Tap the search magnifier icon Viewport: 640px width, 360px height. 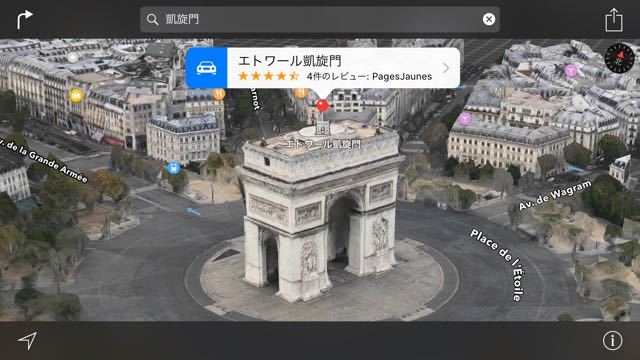(x=152, y=19)
